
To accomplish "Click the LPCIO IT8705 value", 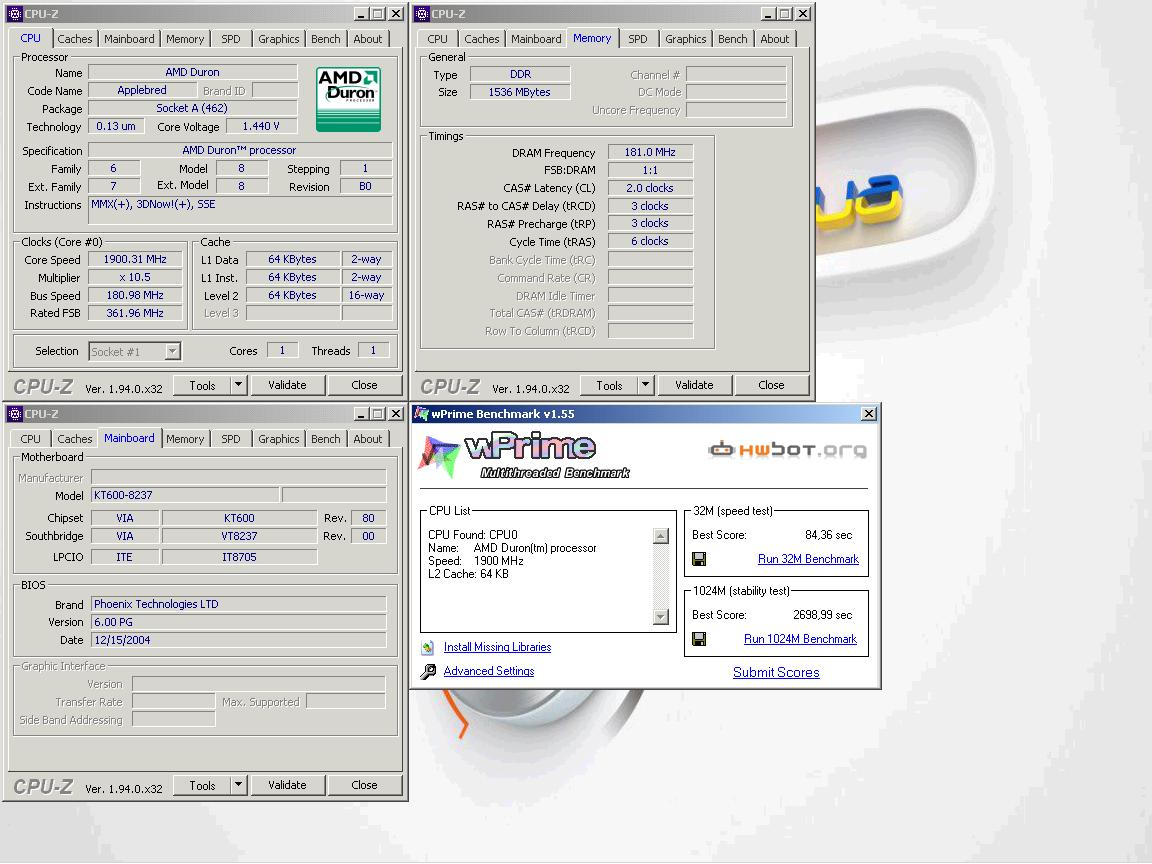I will (x=239, y=557).
